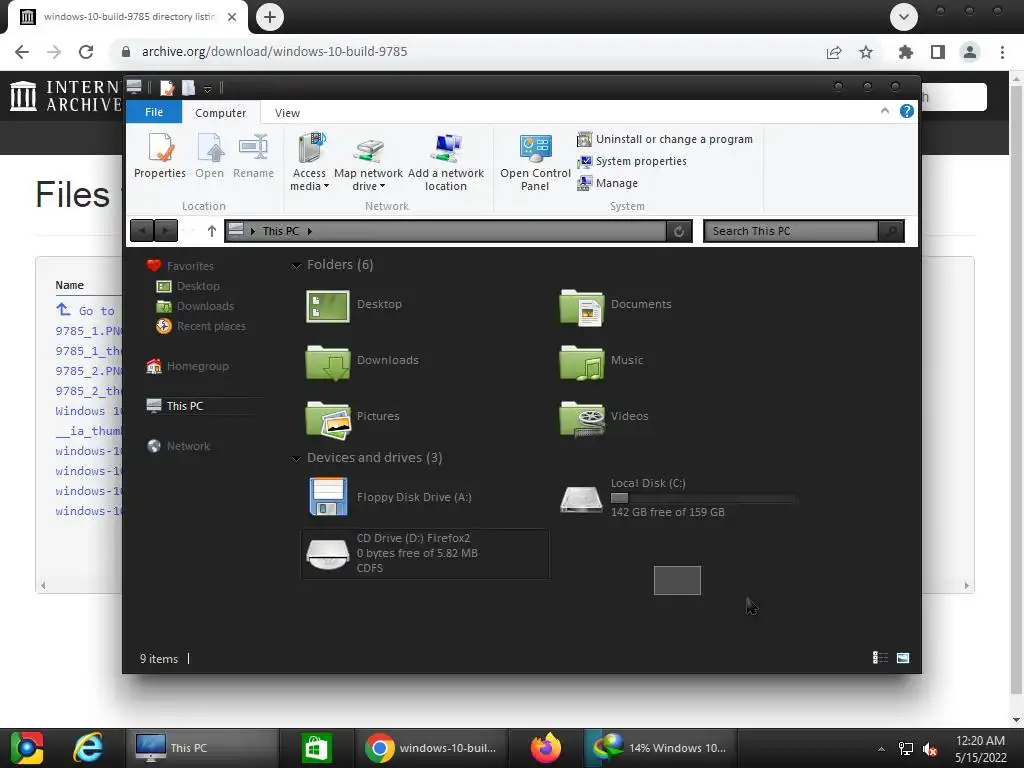Select the Pictures folder icon
The height and width of the screenshot is (768, 1024).
tap(328, 418)
